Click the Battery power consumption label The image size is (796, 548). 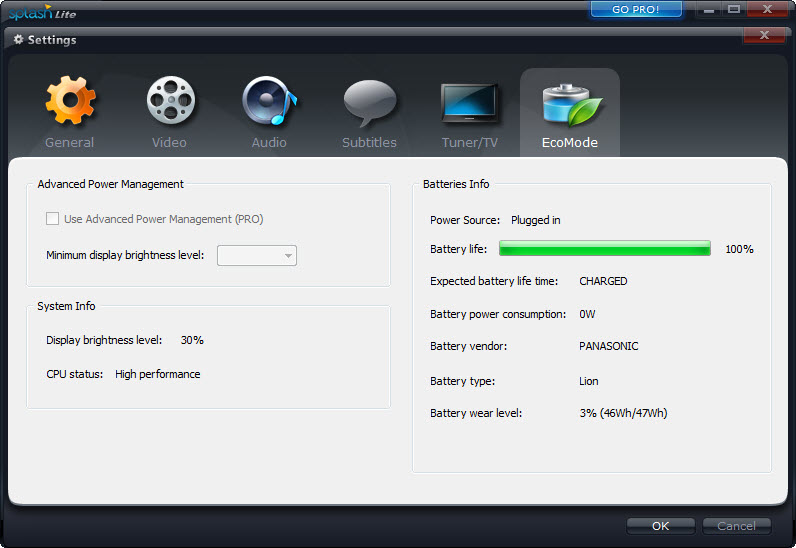(x=498, y=314)
